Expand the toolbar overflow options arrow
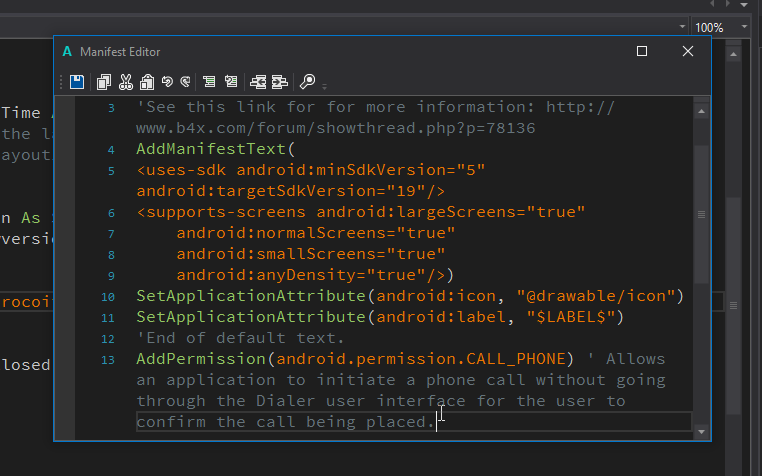 [325, 85]
